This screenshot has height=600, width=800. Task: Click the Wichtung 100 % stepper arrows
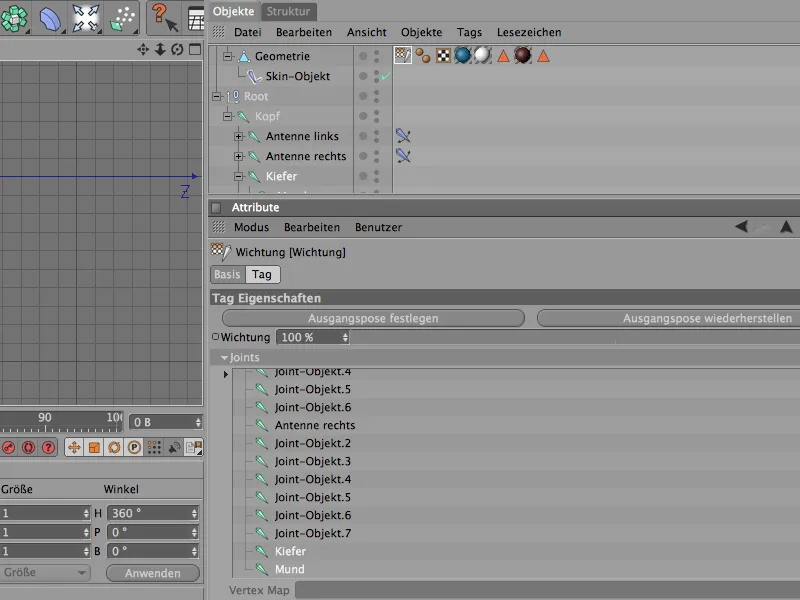click(345, 337)
